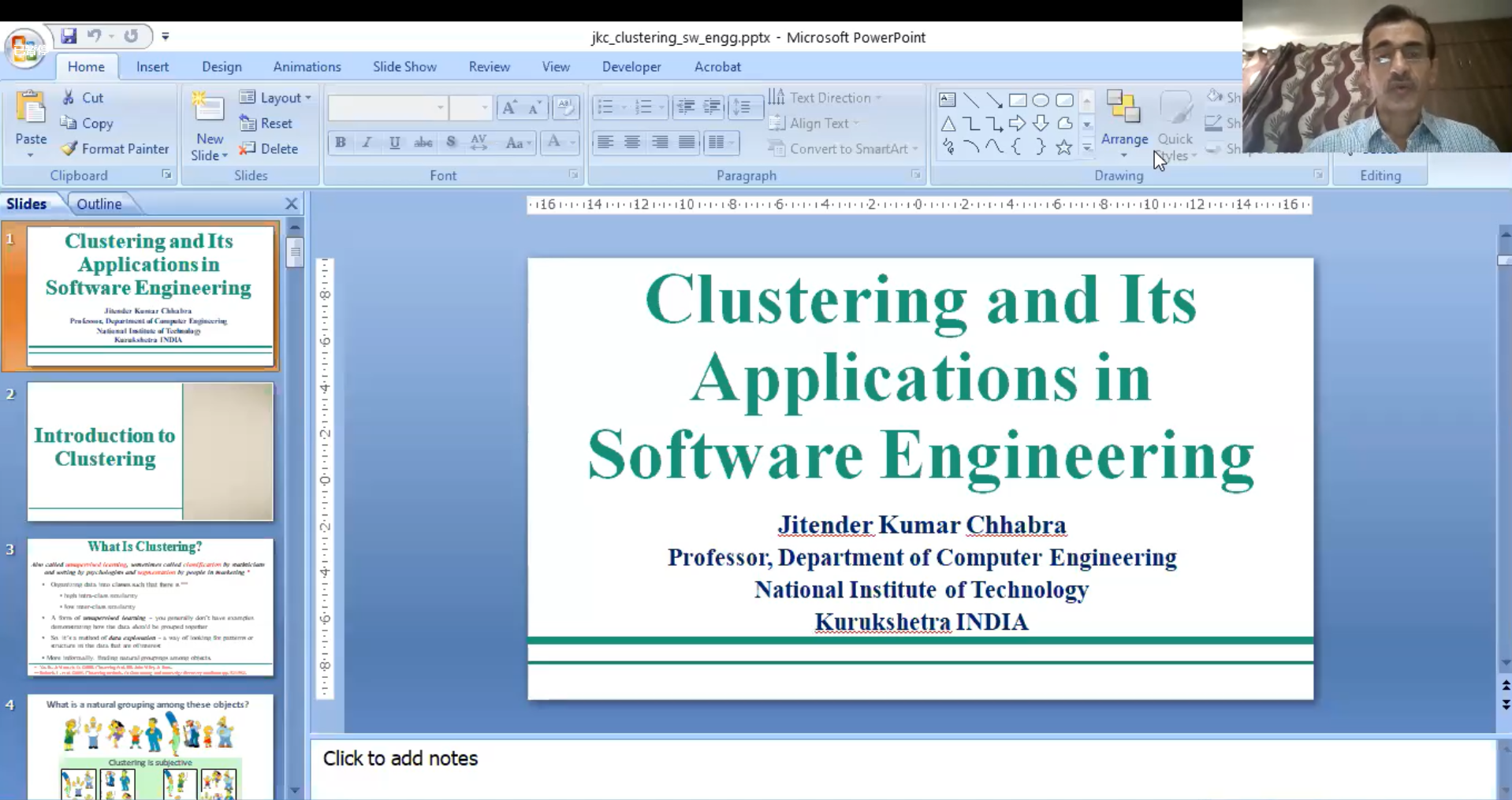Viewport: 1512px width, 800px height.
Task: Open the Character Spacing option
Action: click(x=479, y=143)
